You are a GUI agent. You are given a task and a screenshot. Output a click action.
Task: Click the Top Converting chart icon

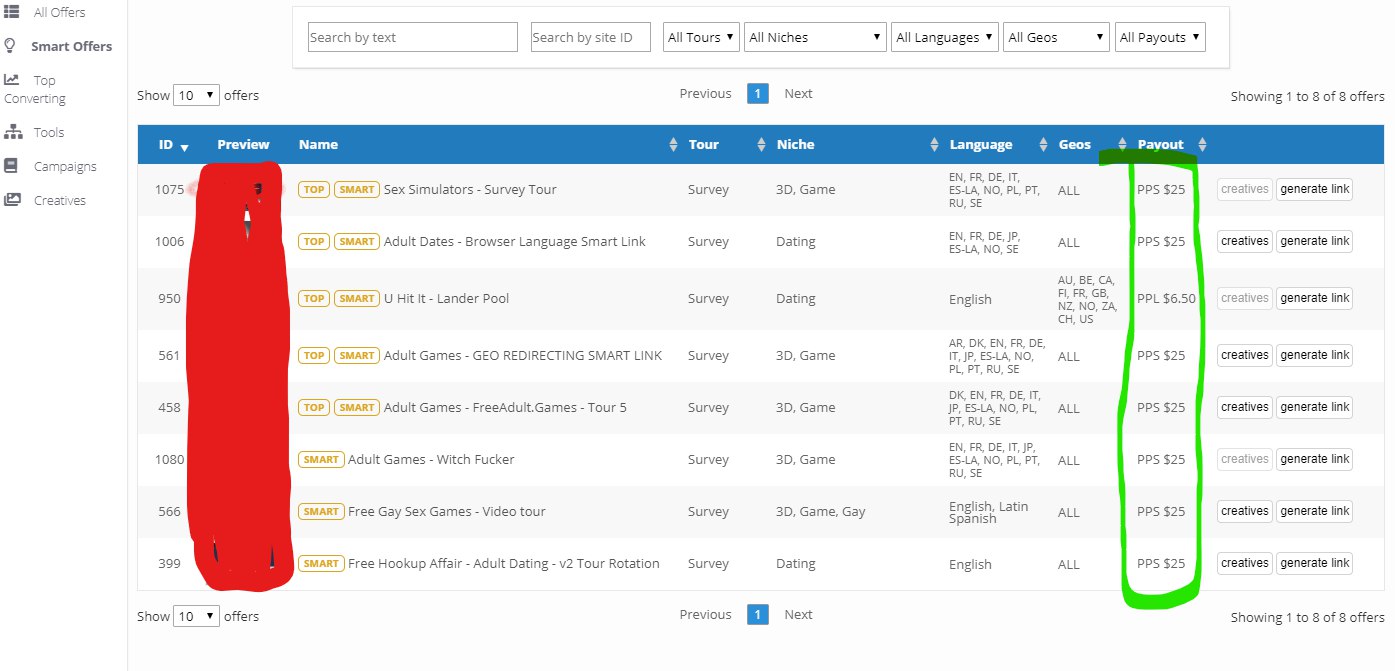[x=12, y=80]
